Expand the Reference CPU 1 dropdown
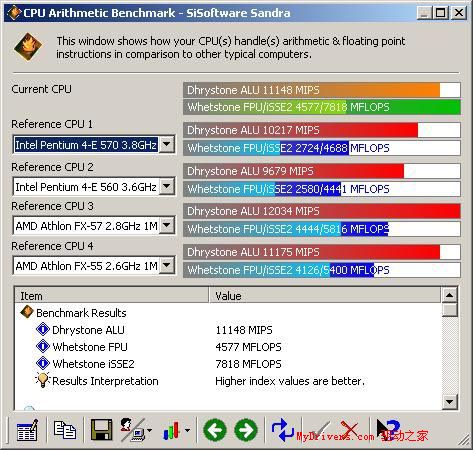This screenshot has width=473, height=450. (167, 145)
